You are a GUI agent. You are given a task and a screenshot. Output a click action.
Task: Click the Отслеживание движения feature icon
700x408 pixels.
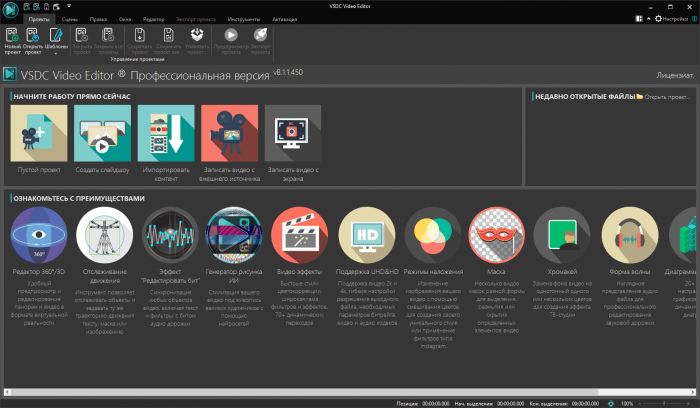coord(104,235)
